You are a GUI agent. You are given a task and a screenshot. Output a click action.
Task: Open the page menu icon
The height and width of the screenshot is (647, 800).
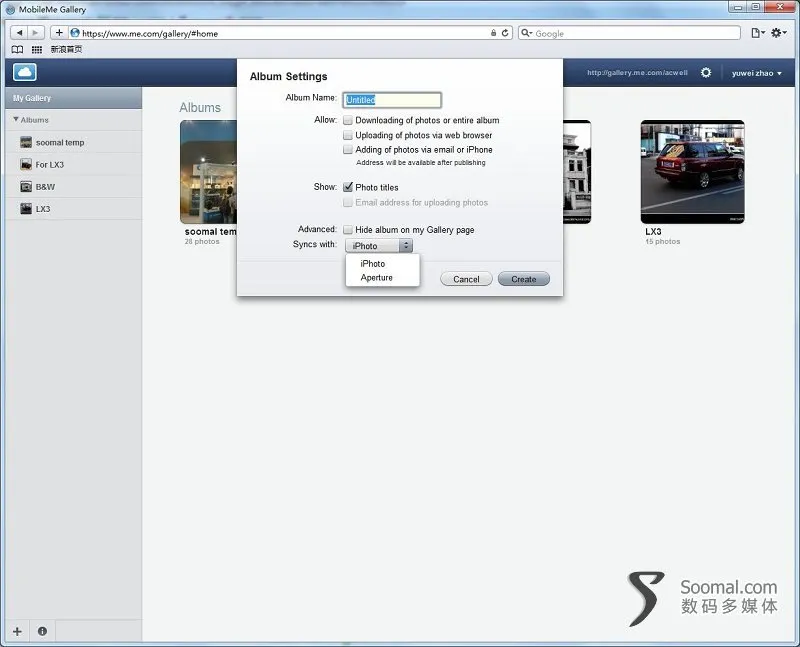(x=758, y=33)
